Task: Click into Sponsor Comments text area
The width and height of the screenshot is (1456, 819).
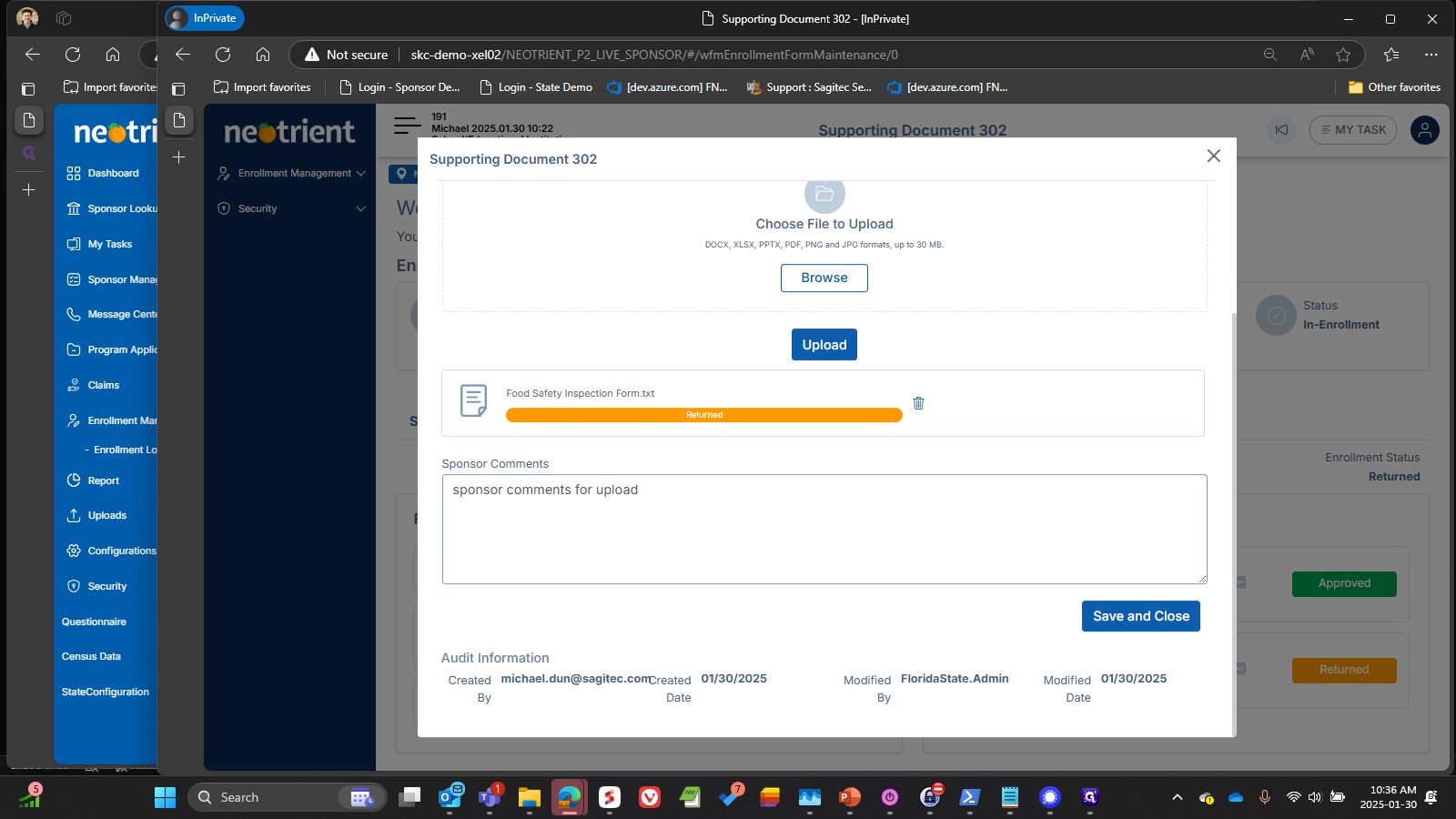Action: tap(824, 529)
